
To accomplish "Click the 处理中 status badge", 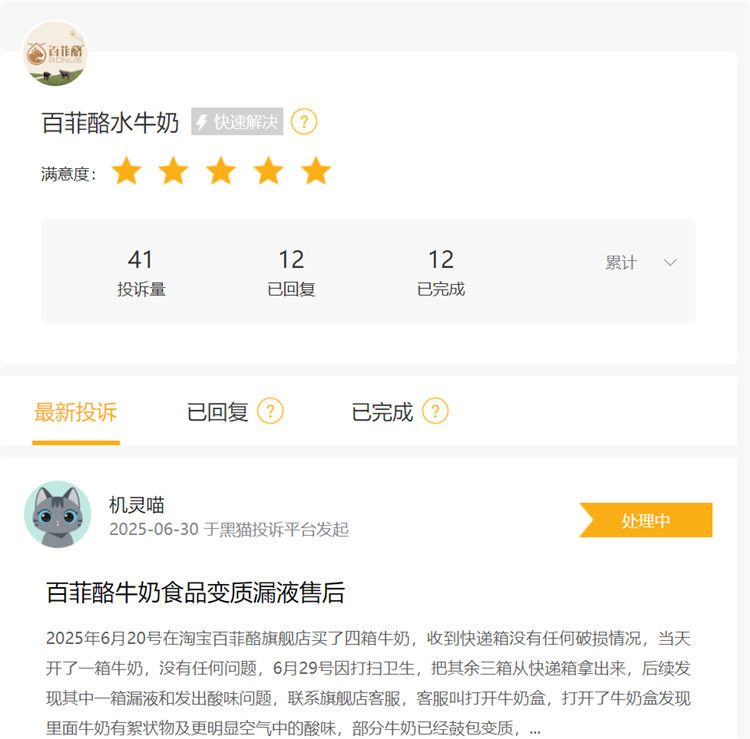I will 646,520.
